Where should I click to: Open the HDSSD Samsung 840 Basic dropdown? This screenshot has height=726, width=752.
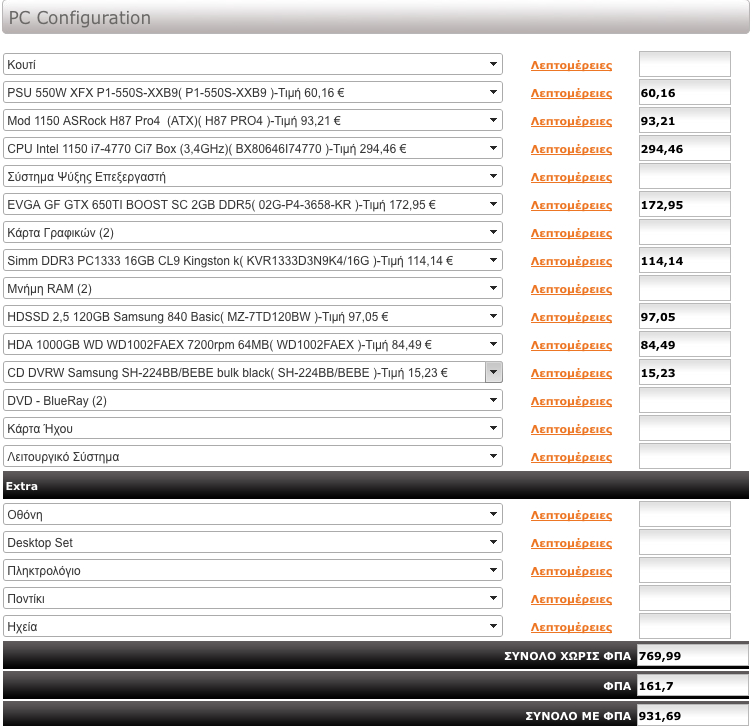click(253, 316)
